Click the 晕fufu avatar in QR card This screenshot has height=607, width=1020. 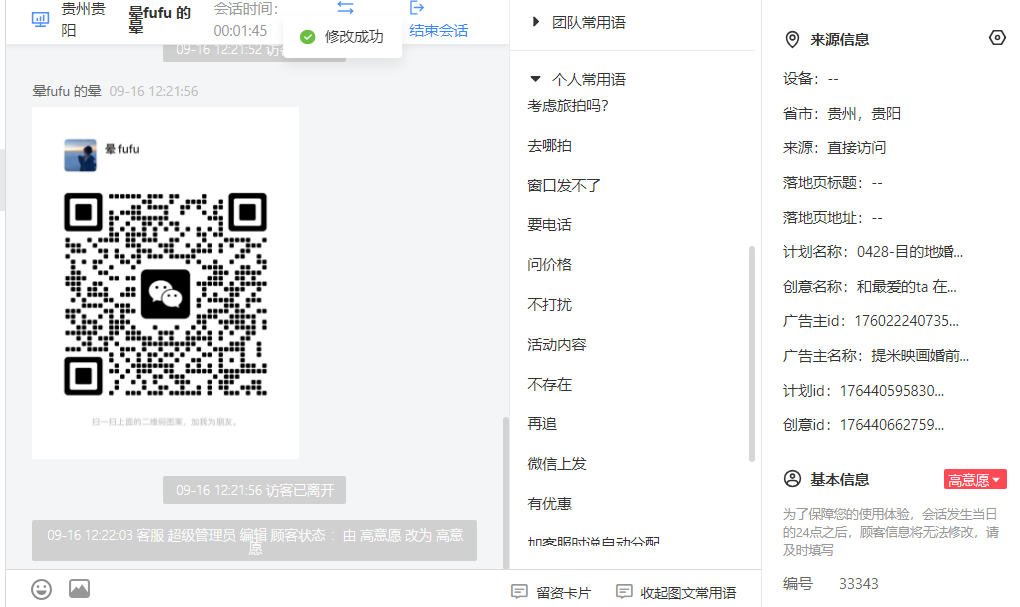[x=80, y=155]
